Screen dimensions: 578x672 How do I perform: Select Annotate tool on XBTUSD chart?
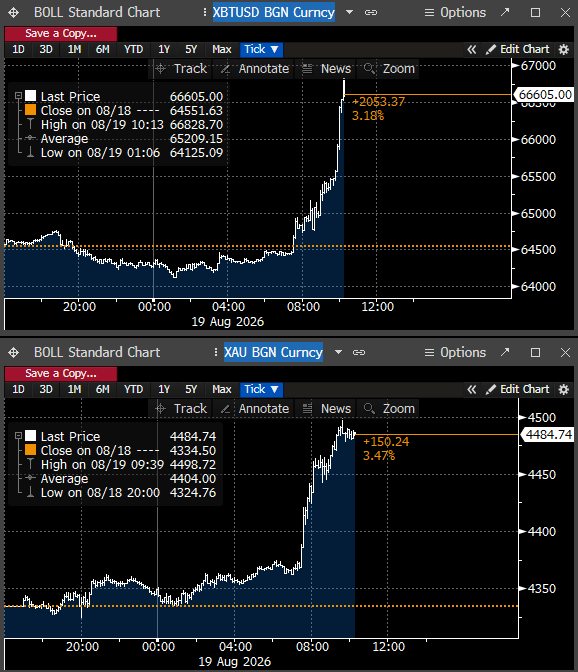tap(255, 69)
